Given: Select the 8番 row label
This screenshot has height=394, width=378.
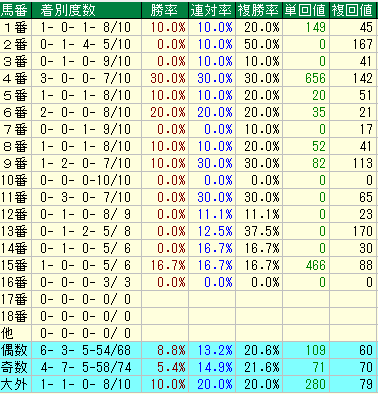Looking at the screenshot, I should [15, 146].
